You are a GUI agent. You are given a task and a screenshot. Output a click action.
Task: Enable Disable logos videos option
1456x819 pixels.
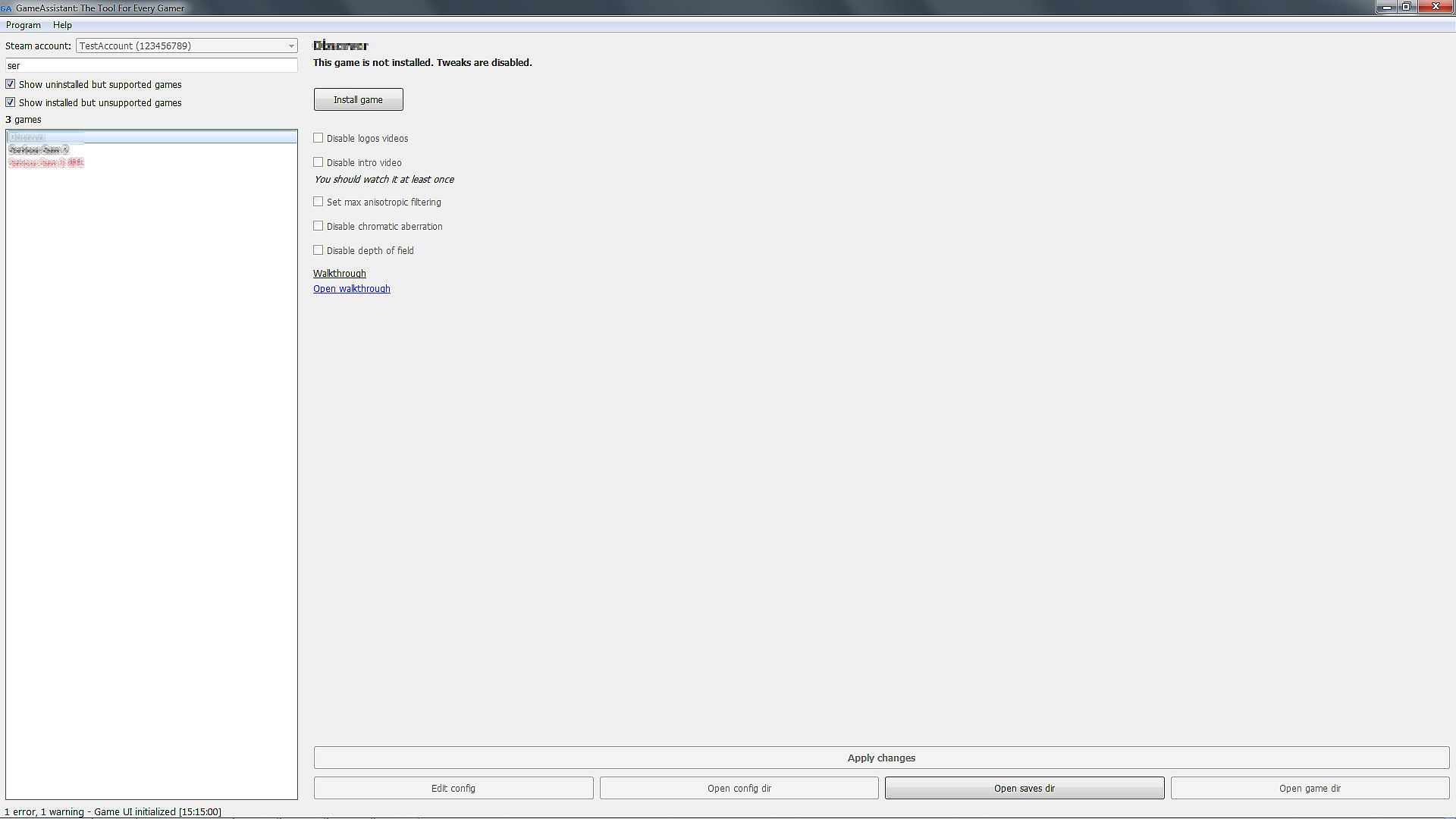(x=318, y=138)
